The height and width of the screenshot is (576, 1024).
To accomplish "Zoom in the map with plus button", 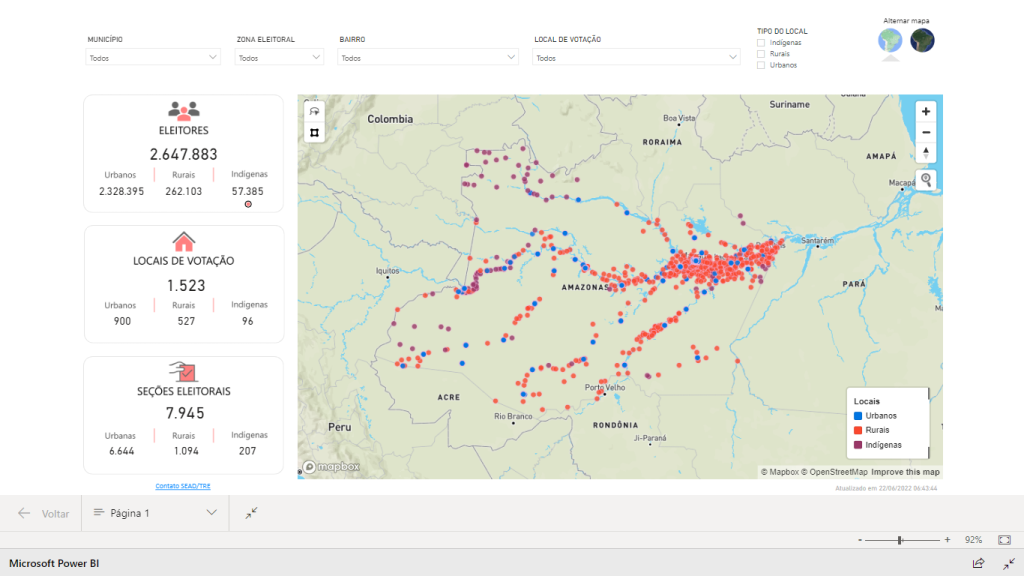I will pos(926,111).
